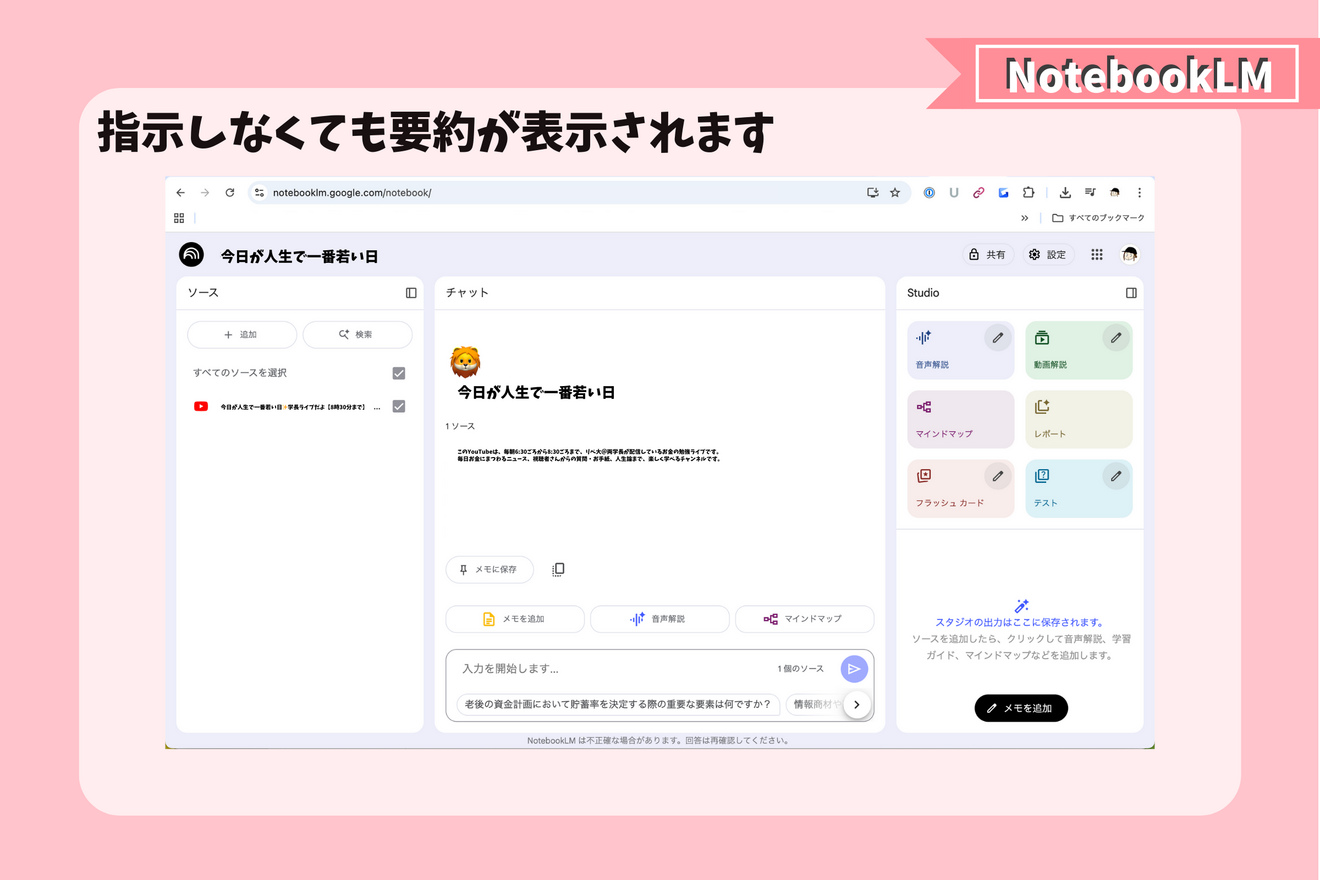Open the 共有 share button

click(988, 255)
